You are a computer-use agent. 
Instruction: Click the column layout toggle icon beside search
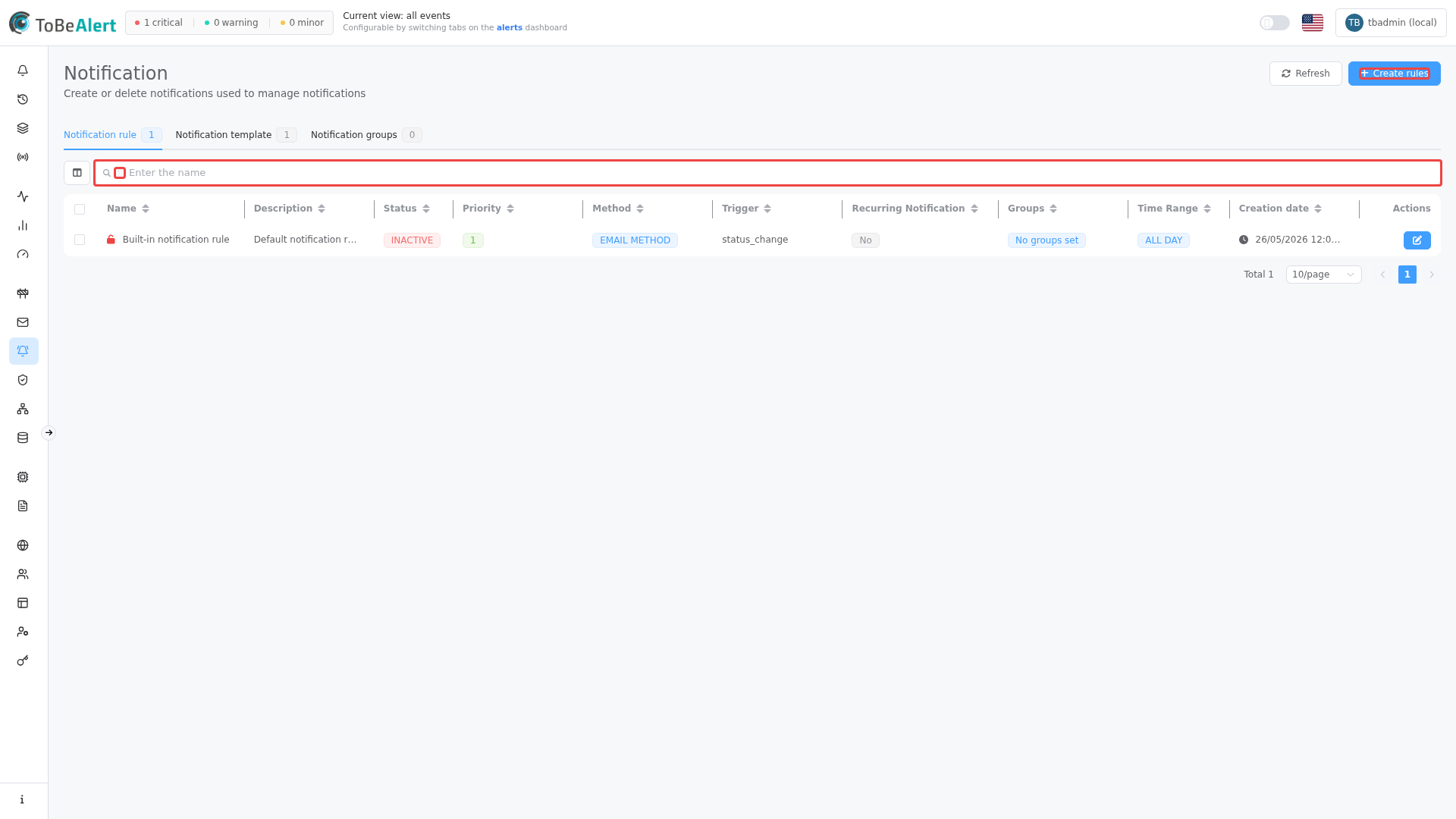77,173
